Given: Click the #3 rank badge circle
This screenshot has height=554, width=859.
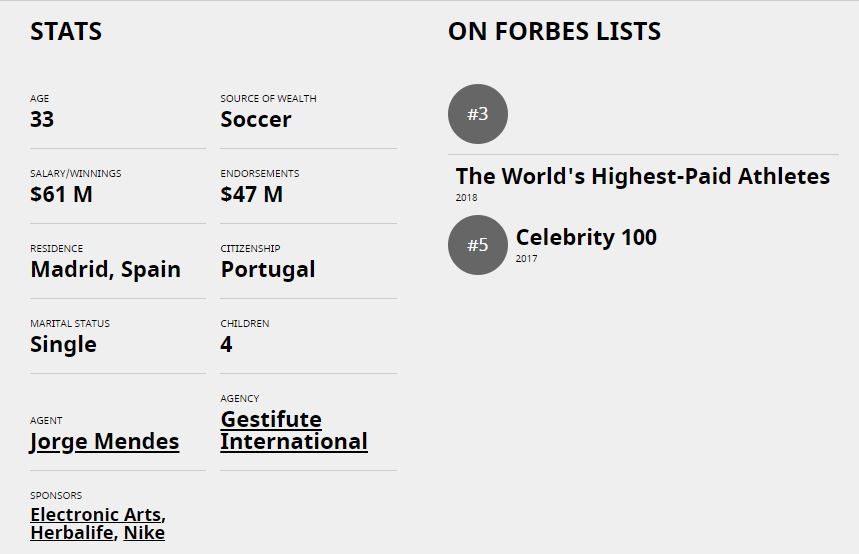Looking at the screenshot, I should (x=478, y=114).
